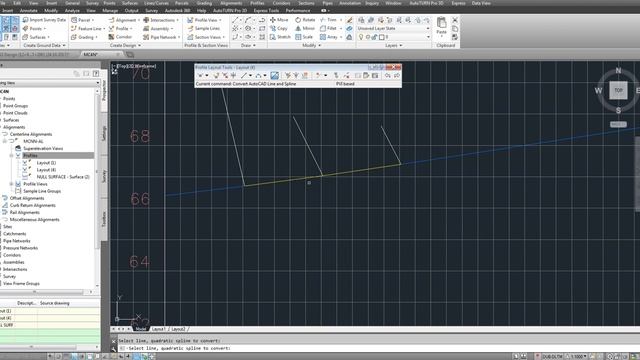Image resolution: width=640 pixels, height=360 pixels.
Task: Expand the Create Design panel
Action: click(x=125, y=45)
